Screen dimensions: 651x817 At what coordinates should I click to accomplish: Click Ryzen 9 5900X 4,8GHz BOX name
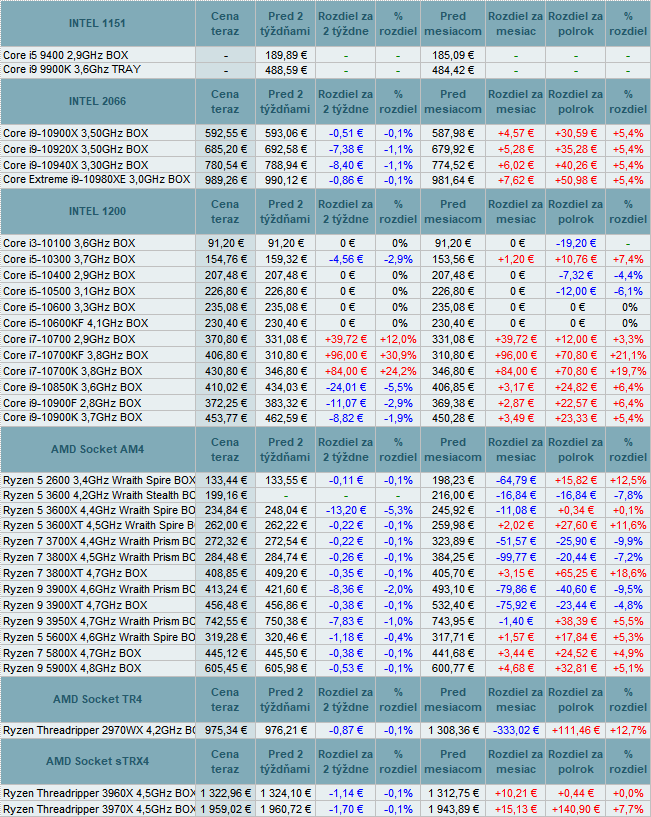coord(72,668)
